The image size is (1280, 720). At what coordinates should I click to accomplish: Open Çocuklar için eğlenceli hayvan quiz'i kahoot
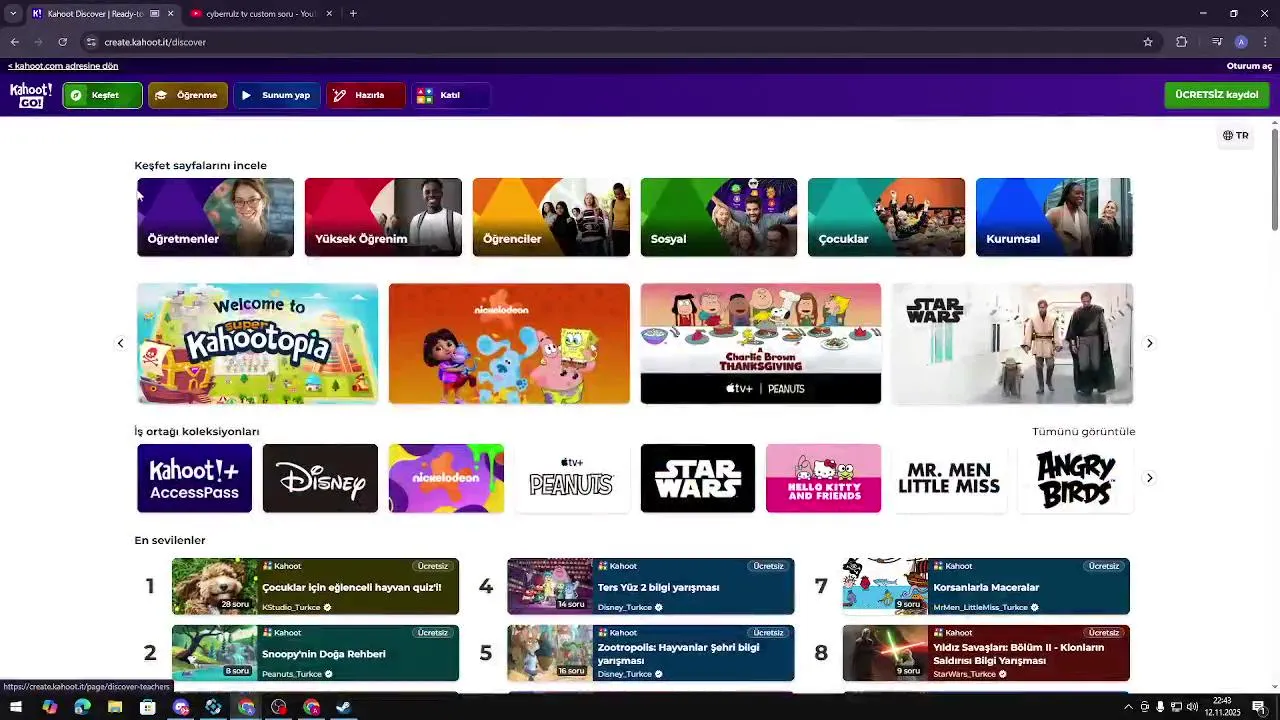coord(315,586)
